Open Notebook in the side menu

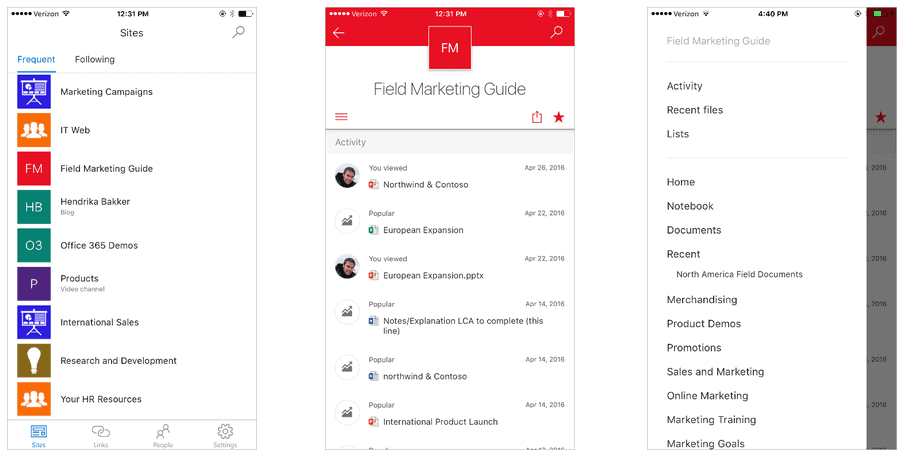tap(690, 206)
